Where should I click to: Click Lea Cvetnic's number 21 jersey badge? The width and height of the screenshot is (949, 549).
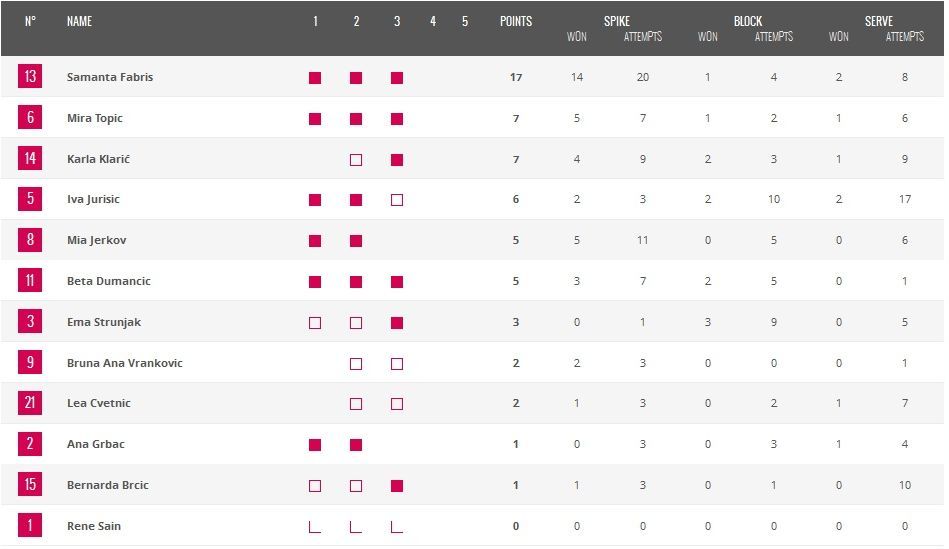click(30, 403)
